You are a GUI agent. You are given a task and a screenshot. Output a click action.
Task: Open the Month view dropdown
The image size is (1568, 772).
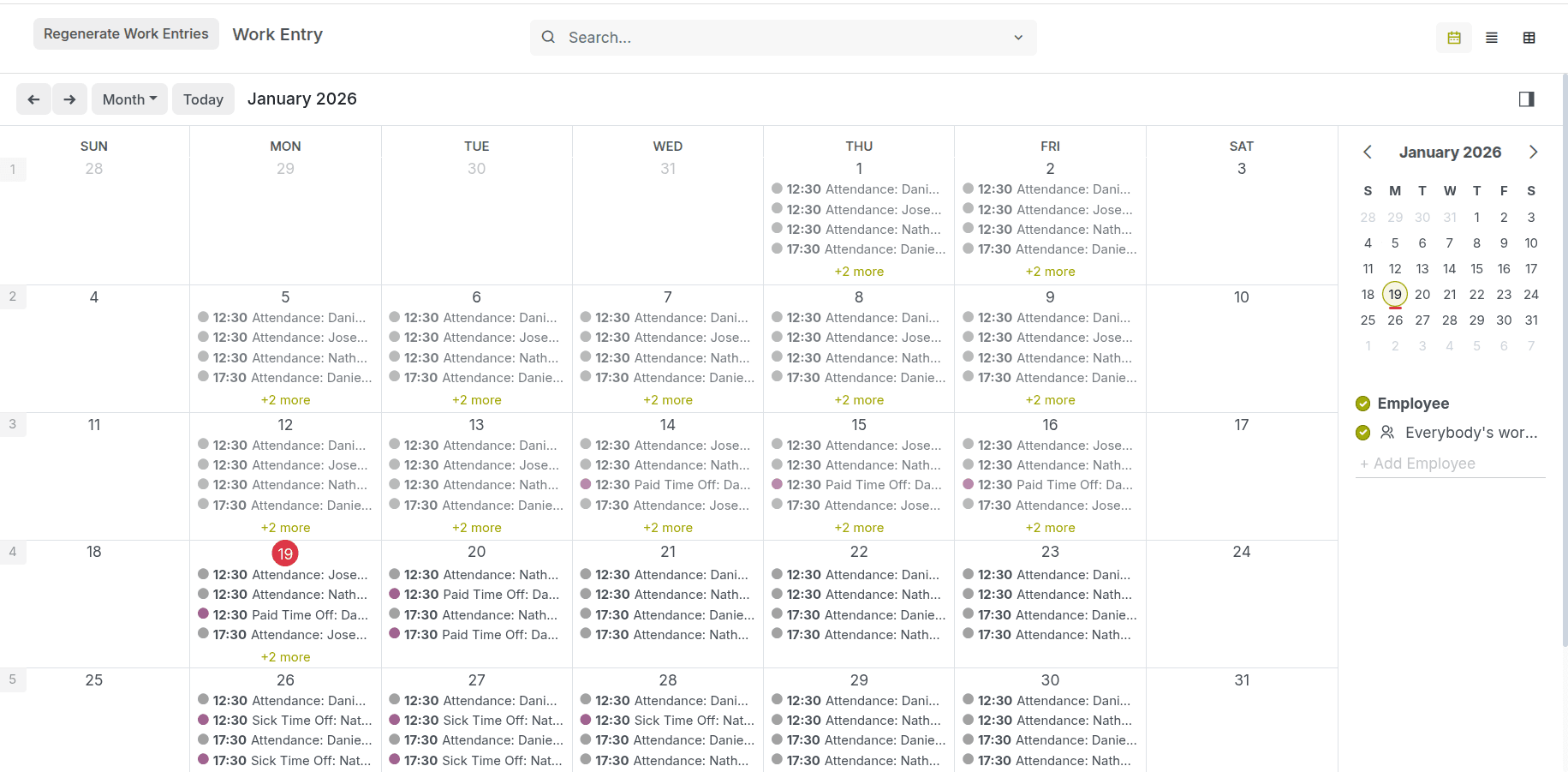pyautogui.click(x=128, y=99)
